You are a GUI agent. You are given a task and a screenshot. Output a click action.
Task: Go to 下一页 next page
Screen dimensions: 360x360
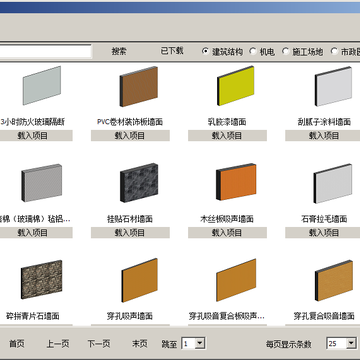pos(99,344)
